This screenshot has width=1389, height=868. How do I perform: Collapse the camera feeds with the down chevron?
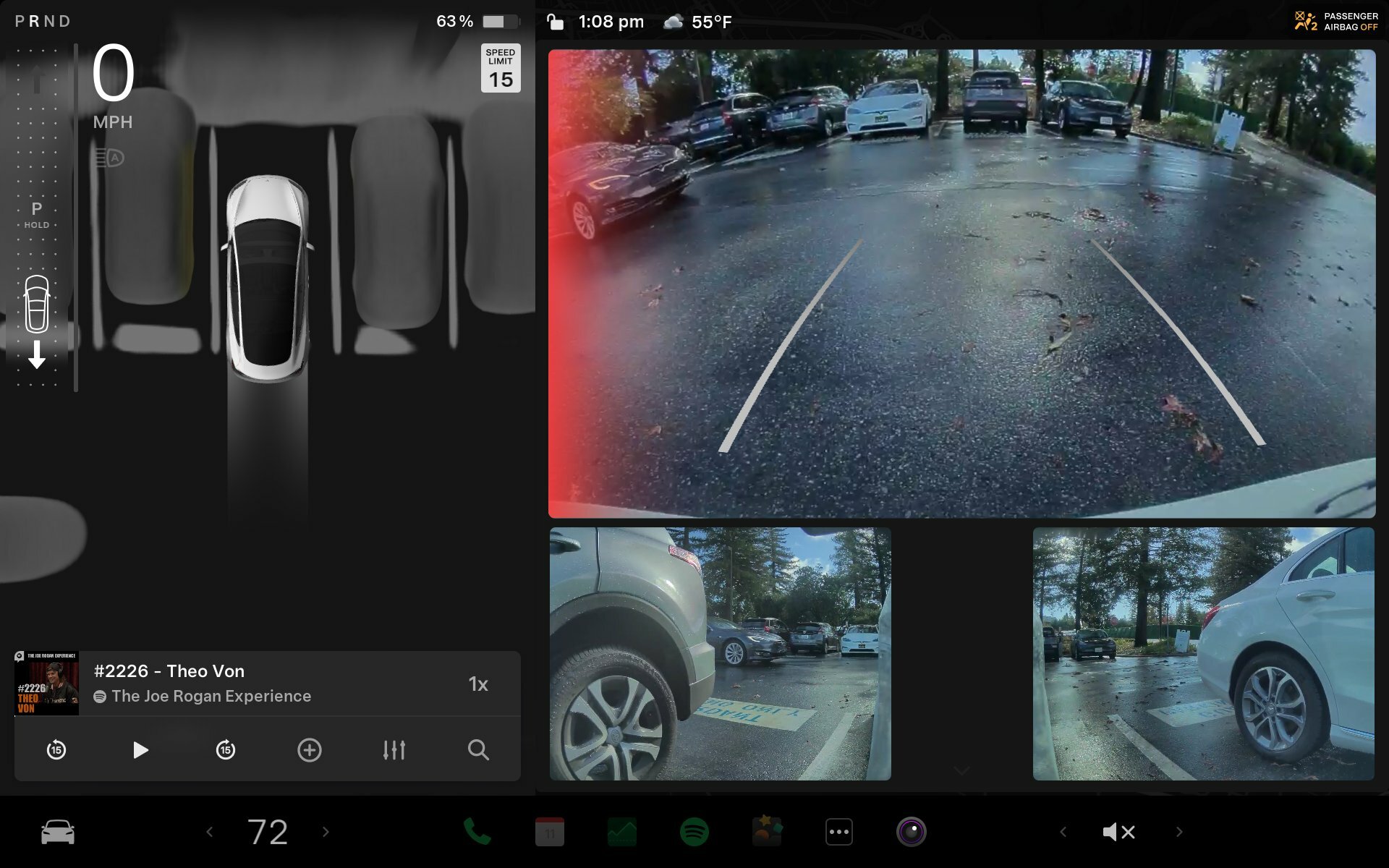(962, 769)
